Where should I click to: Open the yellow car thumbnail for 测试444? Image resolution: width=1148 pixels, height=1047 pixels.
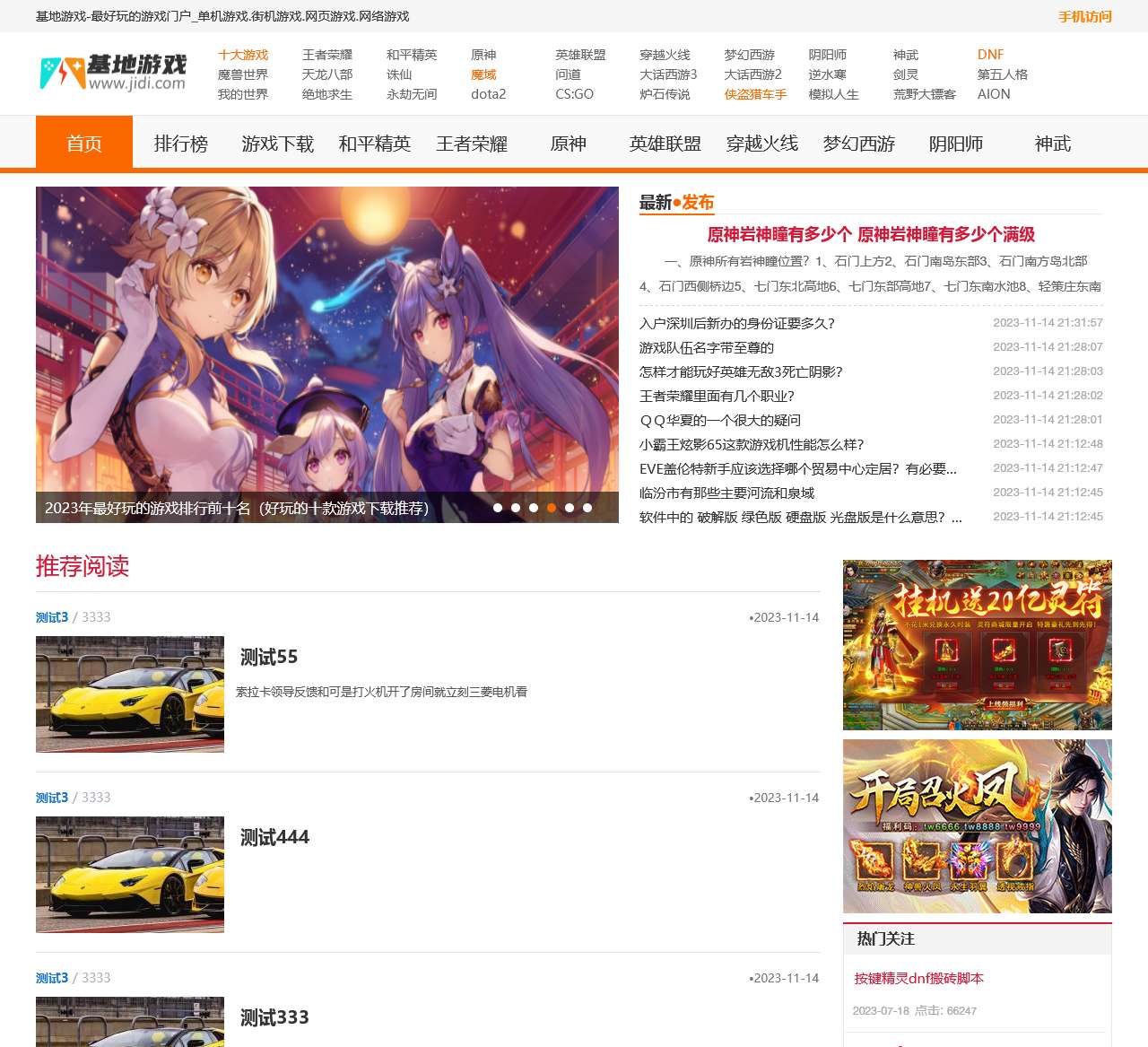click(130, 875)
